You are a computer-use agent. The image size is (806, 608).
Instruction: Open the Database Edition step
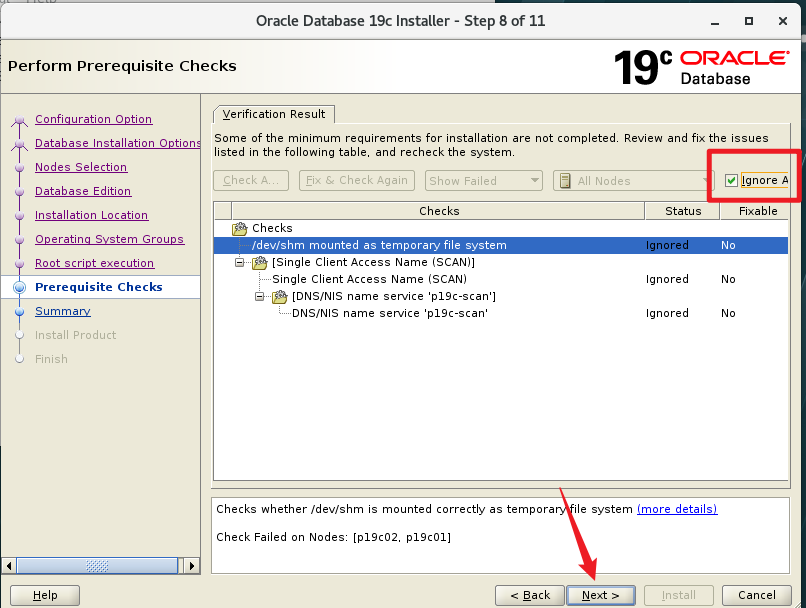point(83,191)
